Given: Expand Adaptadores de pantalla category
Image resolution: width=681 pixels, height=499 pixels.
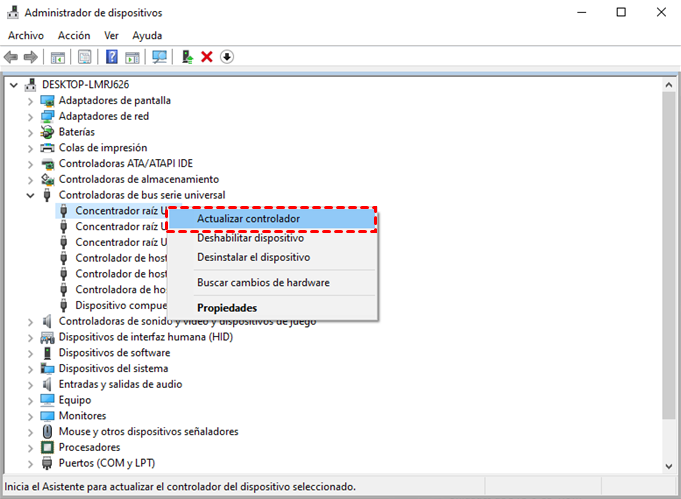Looking at the screenshot, I should [30, 100].
